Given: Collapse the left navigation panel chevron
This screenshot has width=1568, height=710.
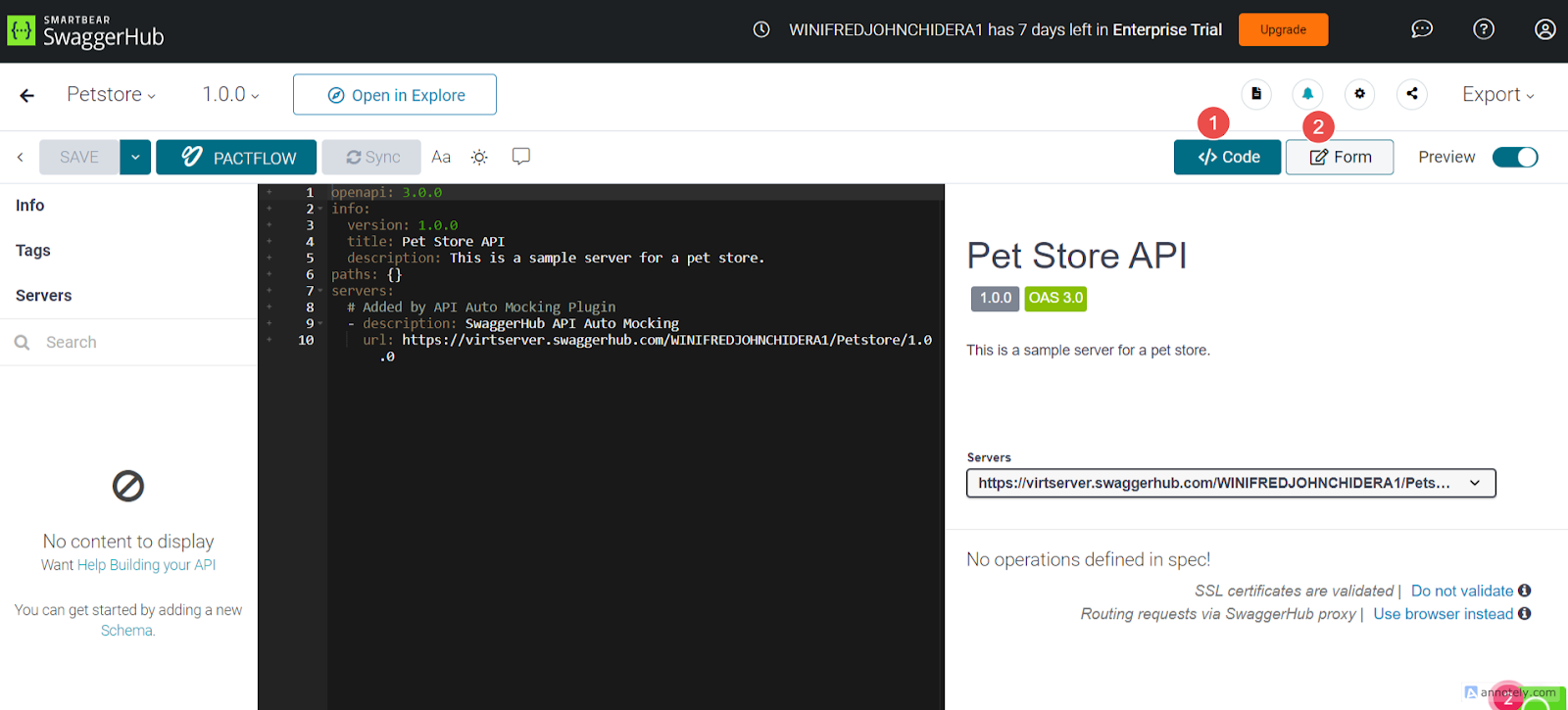Looking at the screenshot, I should (x=20, y=157).
